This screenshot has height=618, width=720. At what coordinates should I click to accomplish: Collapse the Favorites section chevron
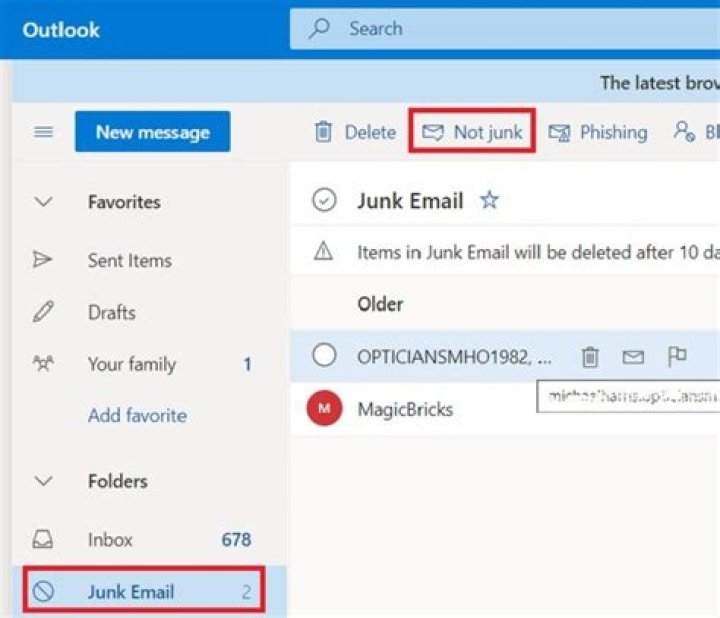coord(44,202)
